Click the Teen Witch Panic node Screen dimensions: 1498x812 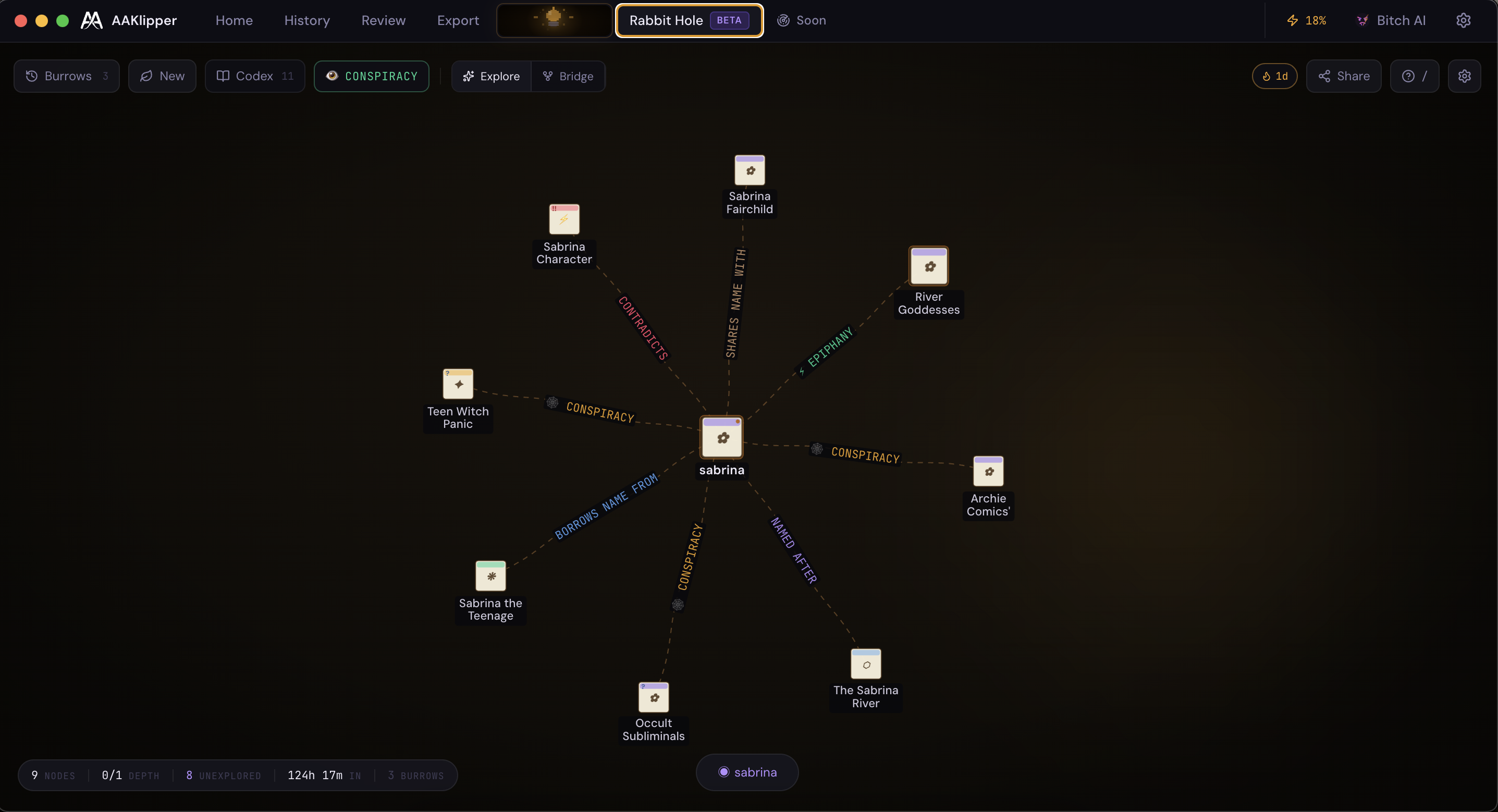[x=458, y=384]
